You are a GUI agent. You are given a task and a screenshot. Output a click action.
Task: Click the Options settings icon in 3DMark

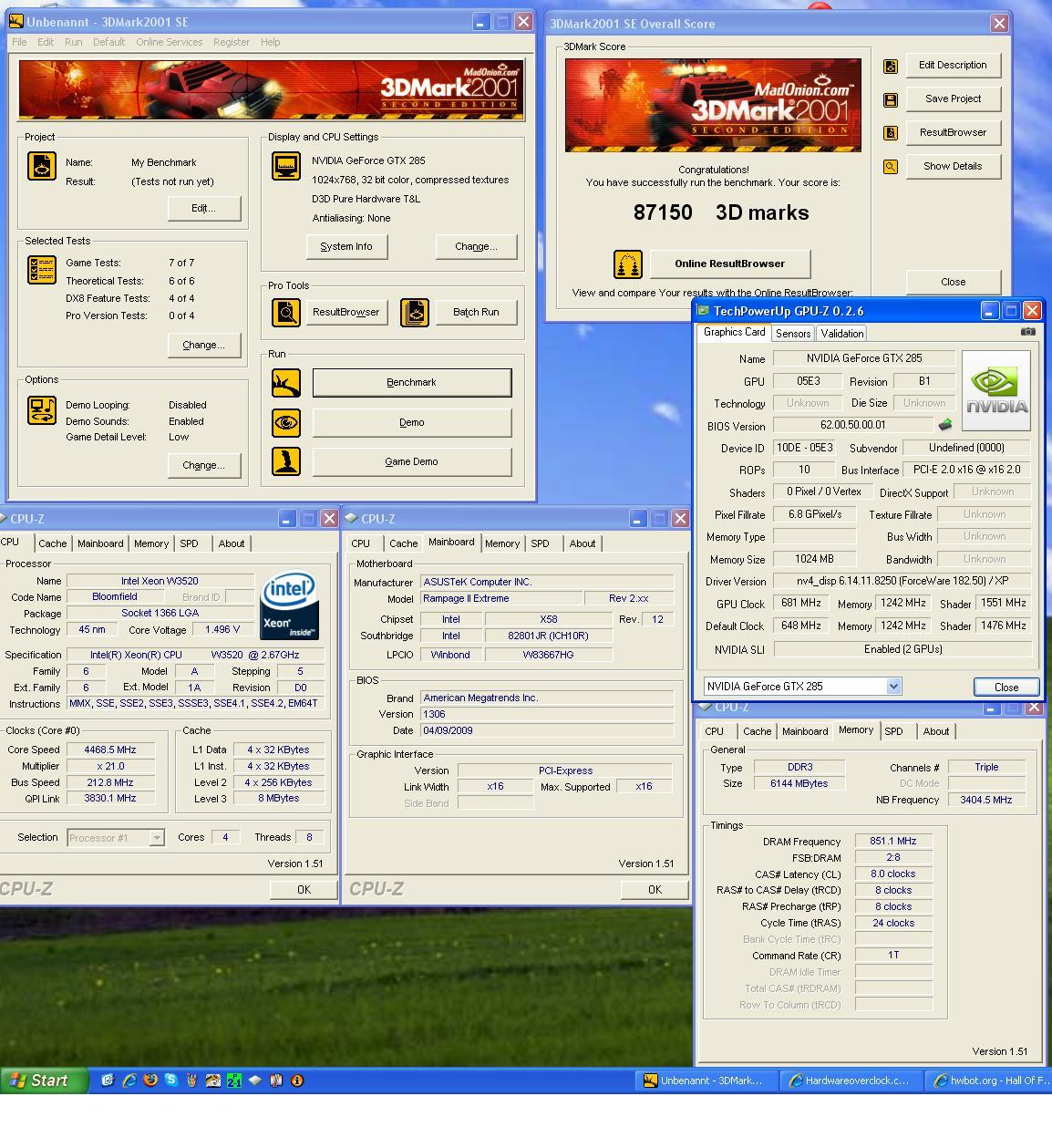tap(42, 410)
